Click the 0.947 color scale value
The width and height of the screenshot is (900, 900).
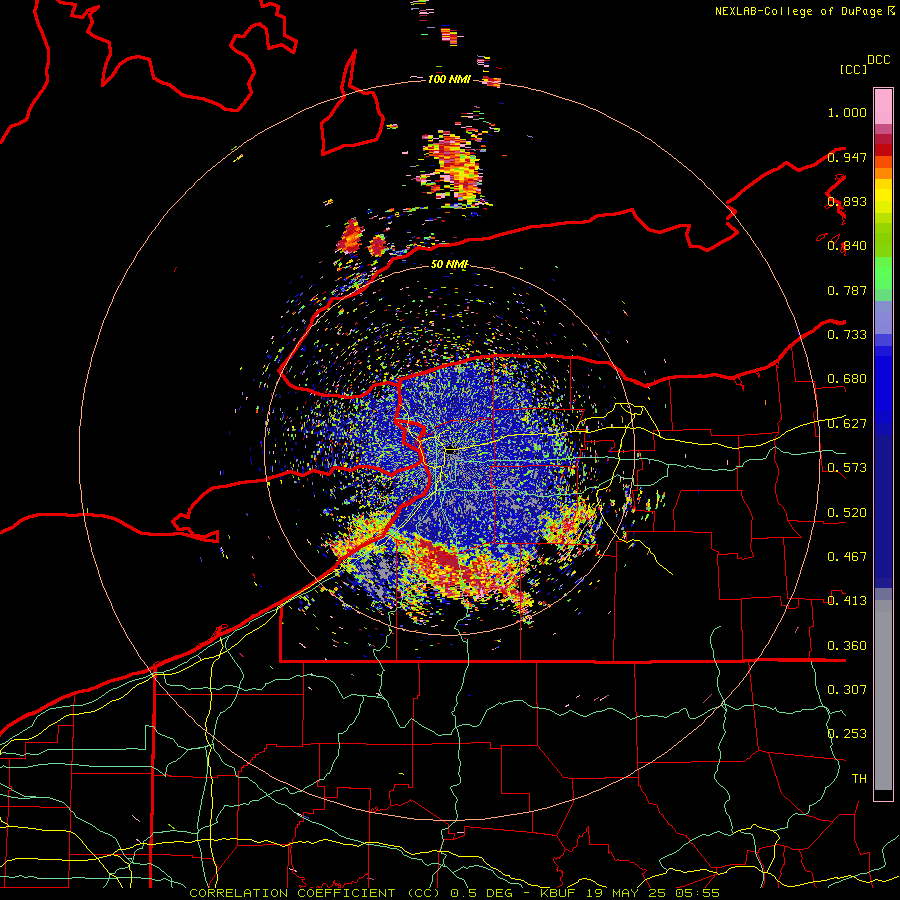pyautogui.click(x=847, y=157)
